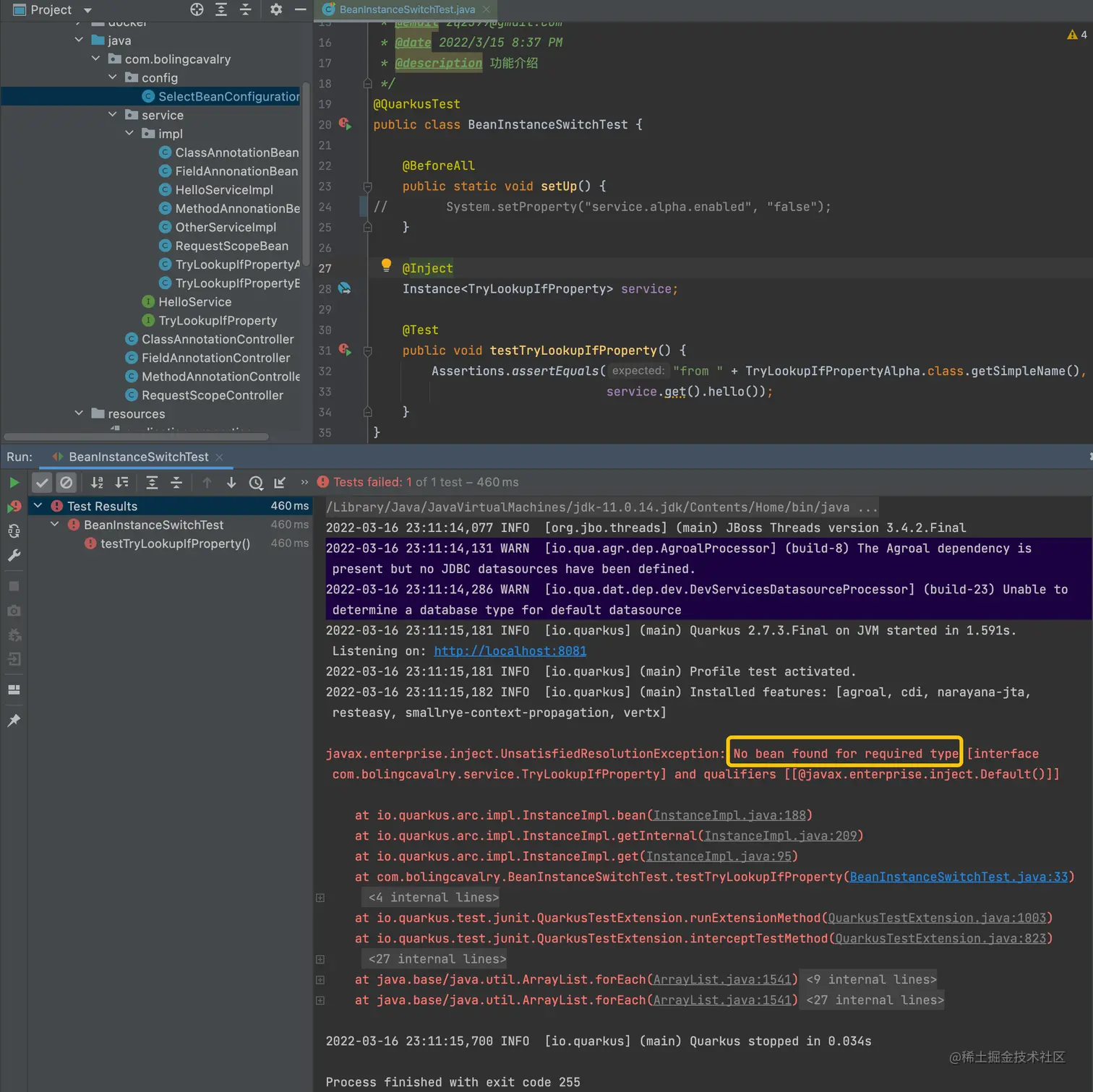Image resolution: width=1093 pixels, height=1092 pixels.
Task: Open test history clock icon
Action: tap(256, 483)
